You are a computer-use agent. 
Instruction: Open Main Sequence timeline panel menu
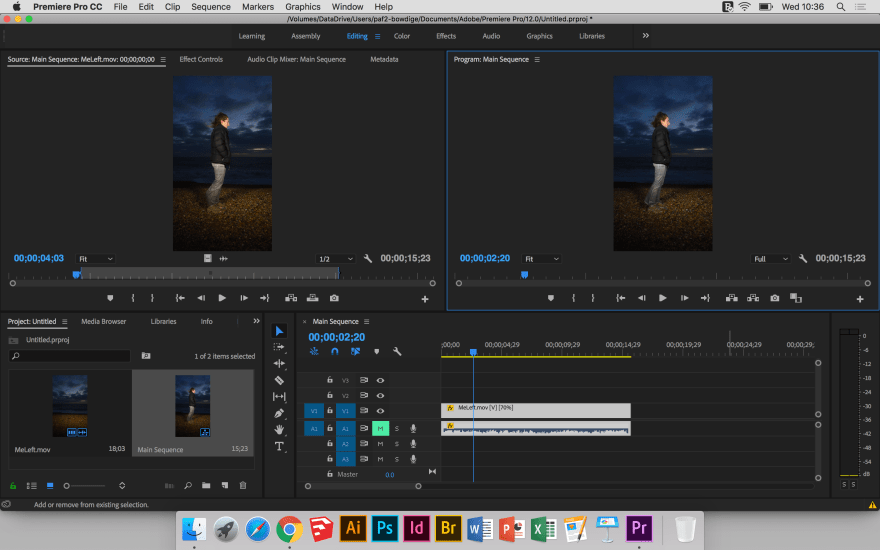[x=366, y=322]
